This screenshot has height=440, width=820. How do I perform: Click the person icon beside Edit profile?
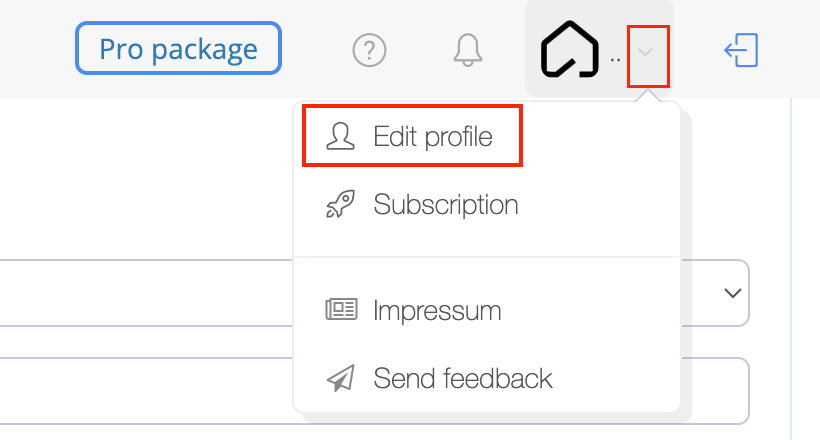click(340, 137)
